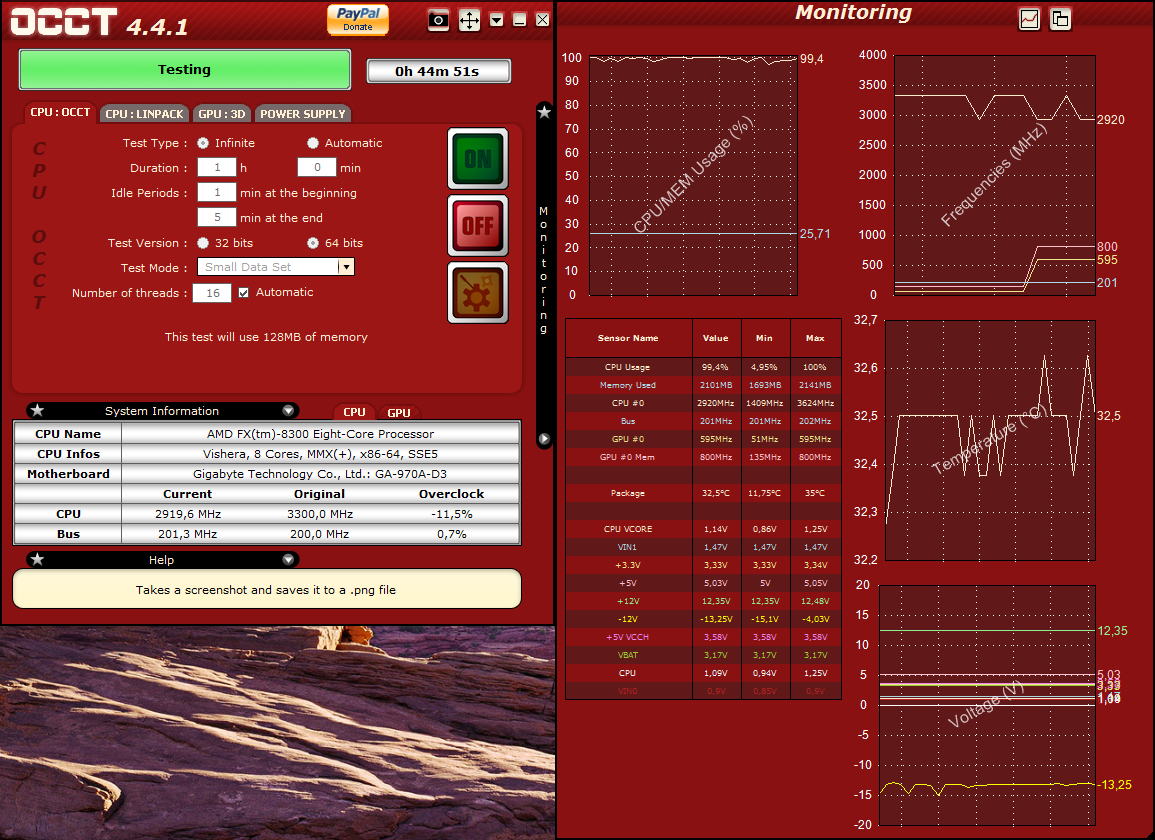Switch to the CPU system info tab

[354, 412]
